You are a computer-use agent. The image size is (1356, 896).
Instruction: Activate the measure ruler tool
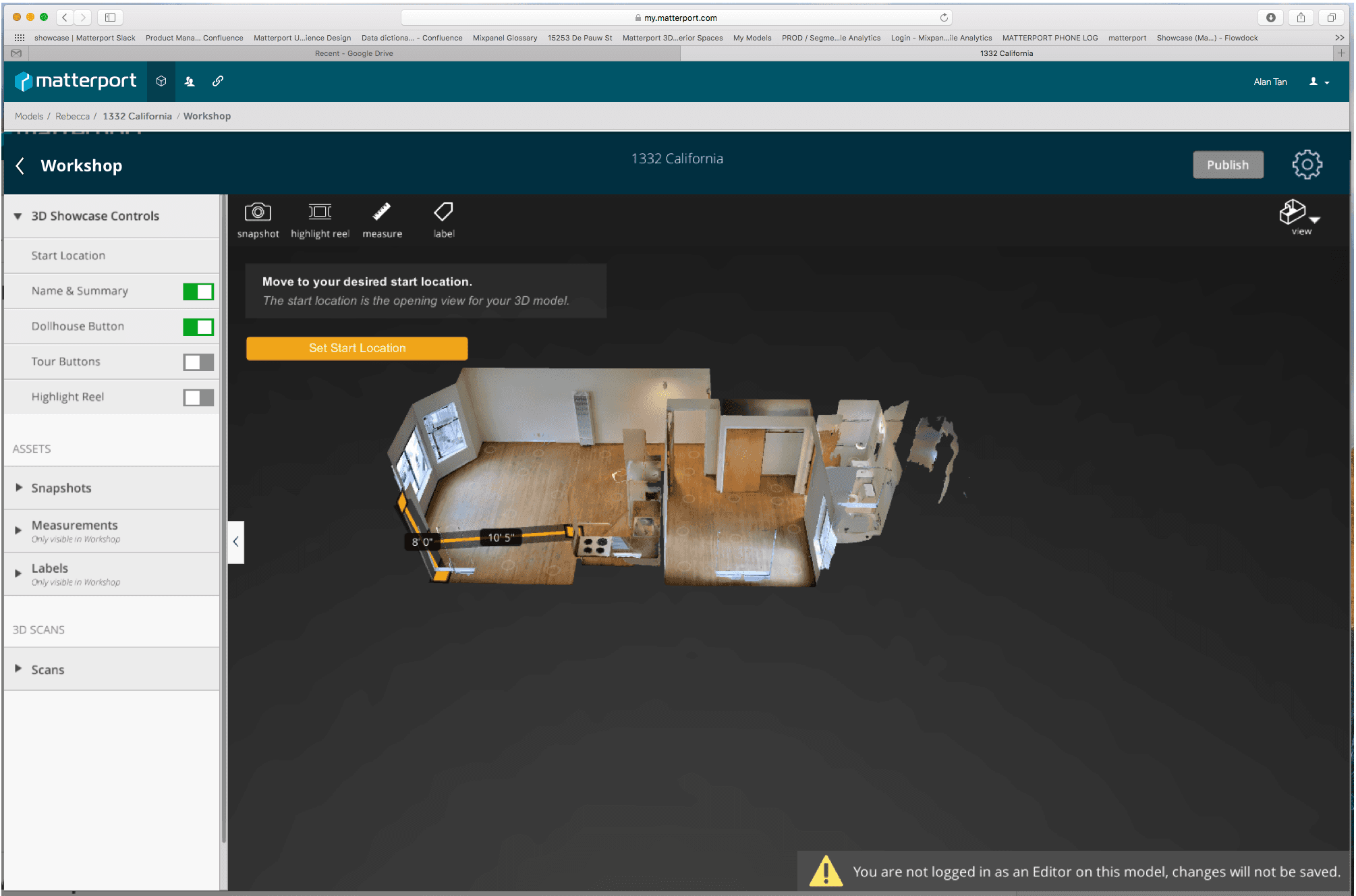coord(382,220)
